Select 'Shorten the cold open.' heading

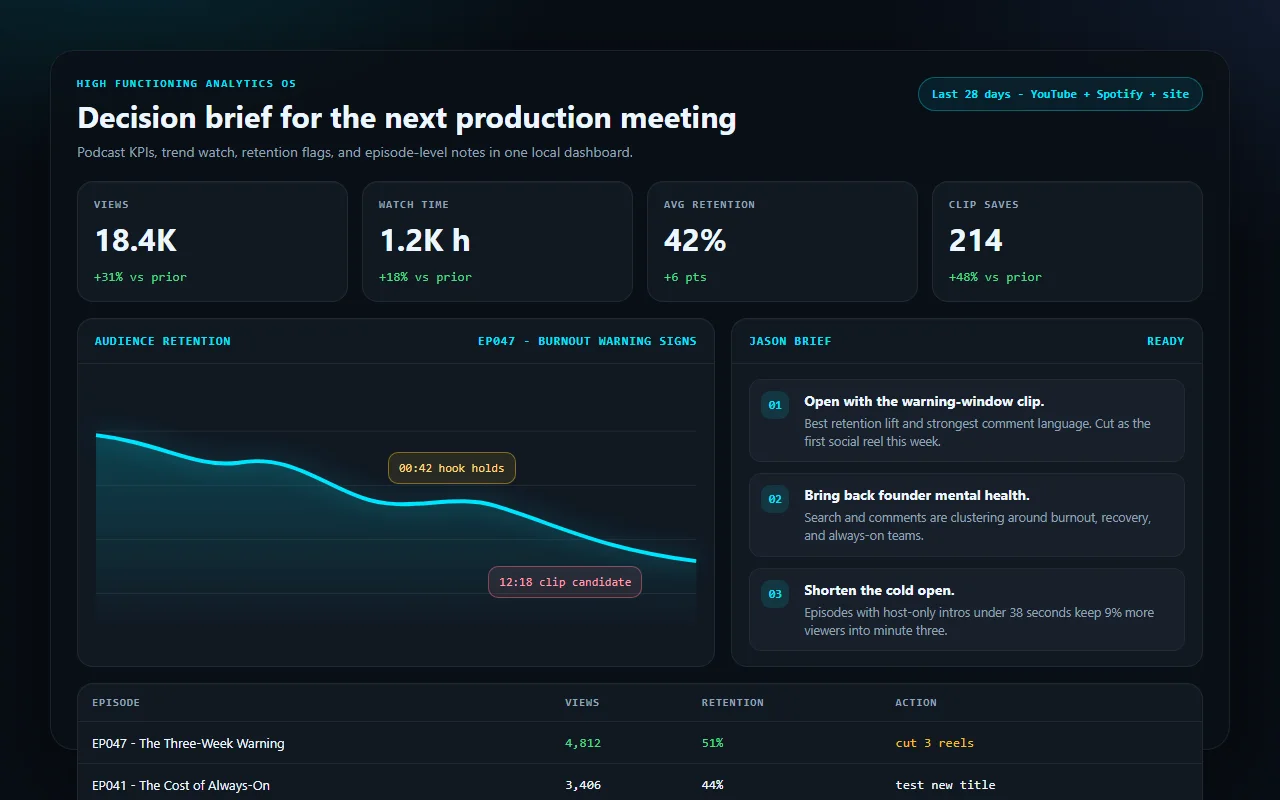point(879,590)
